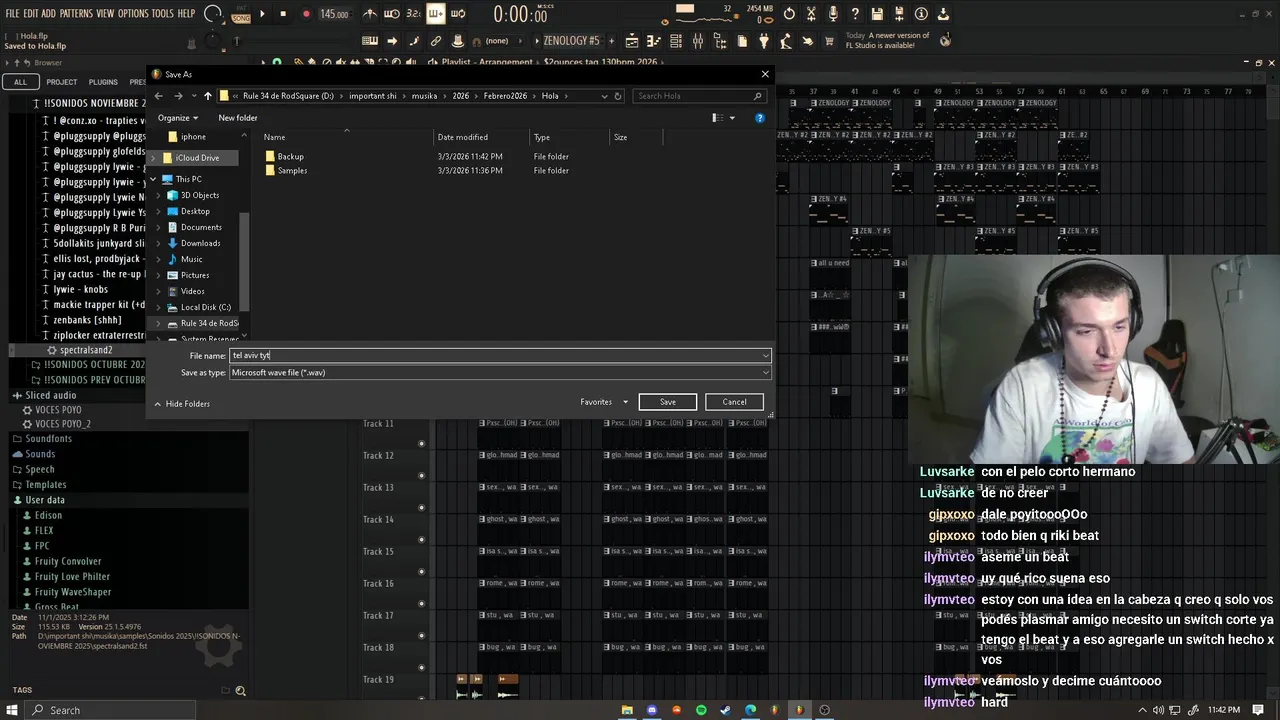Select the Backup folder in file list
Viewport: 1280px width, 720px height.
pyautogui.click(x=291, y=157)
